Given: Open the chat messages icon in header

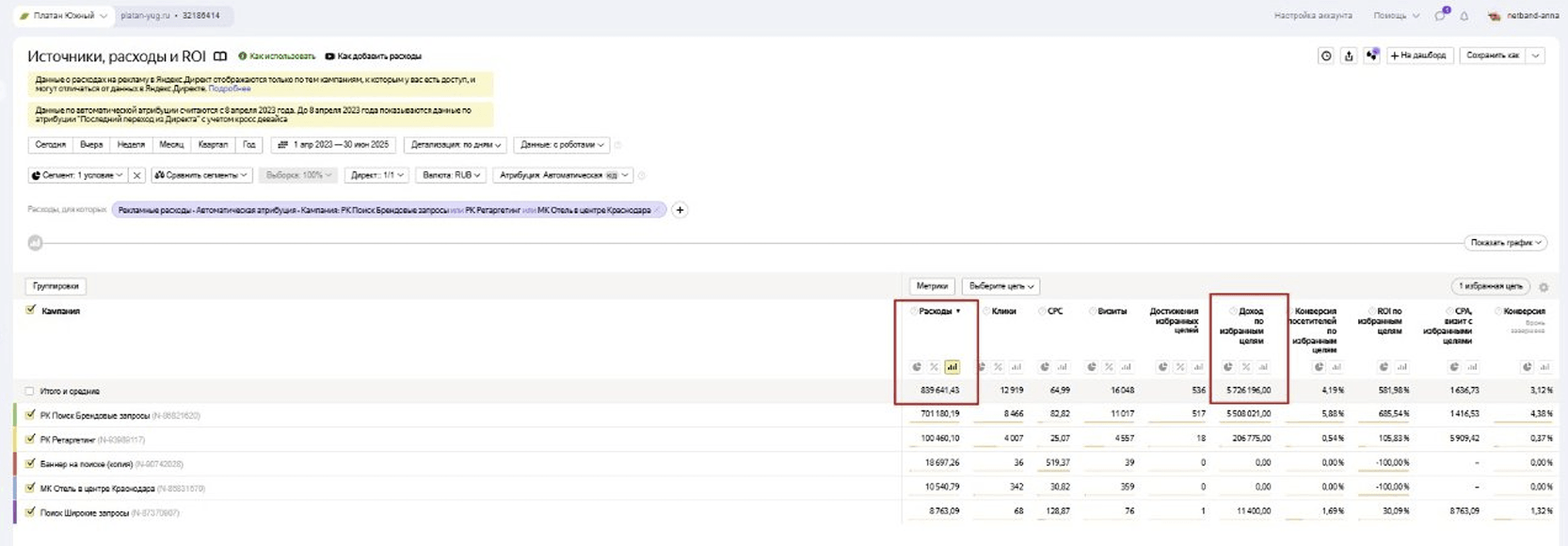Looking at the screenshot, I should pyautogui.click(x=1440, y=16).
